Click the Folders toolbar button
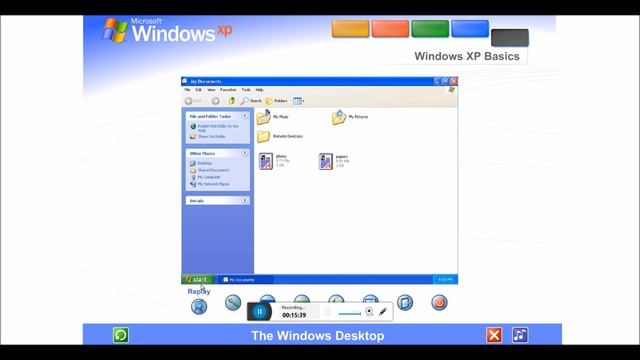 (277, 101)
